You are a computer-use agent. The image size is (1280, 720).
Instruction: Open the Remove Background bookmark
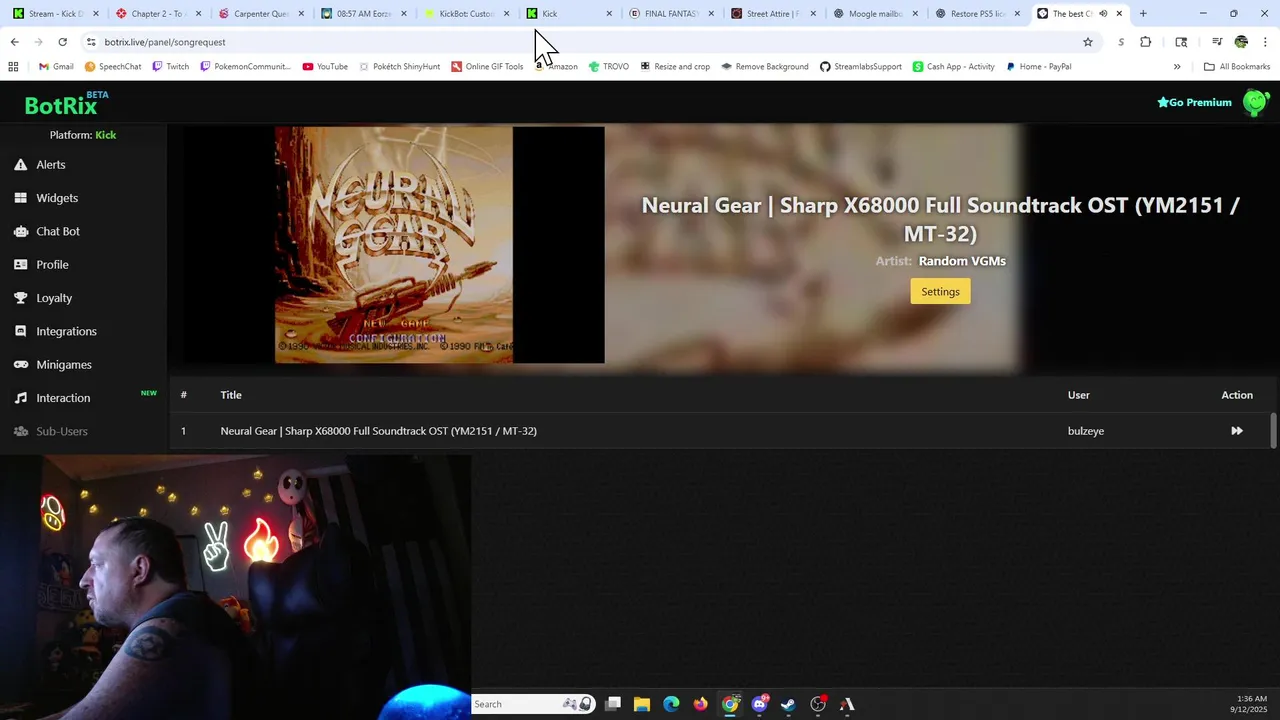(764, 67)
